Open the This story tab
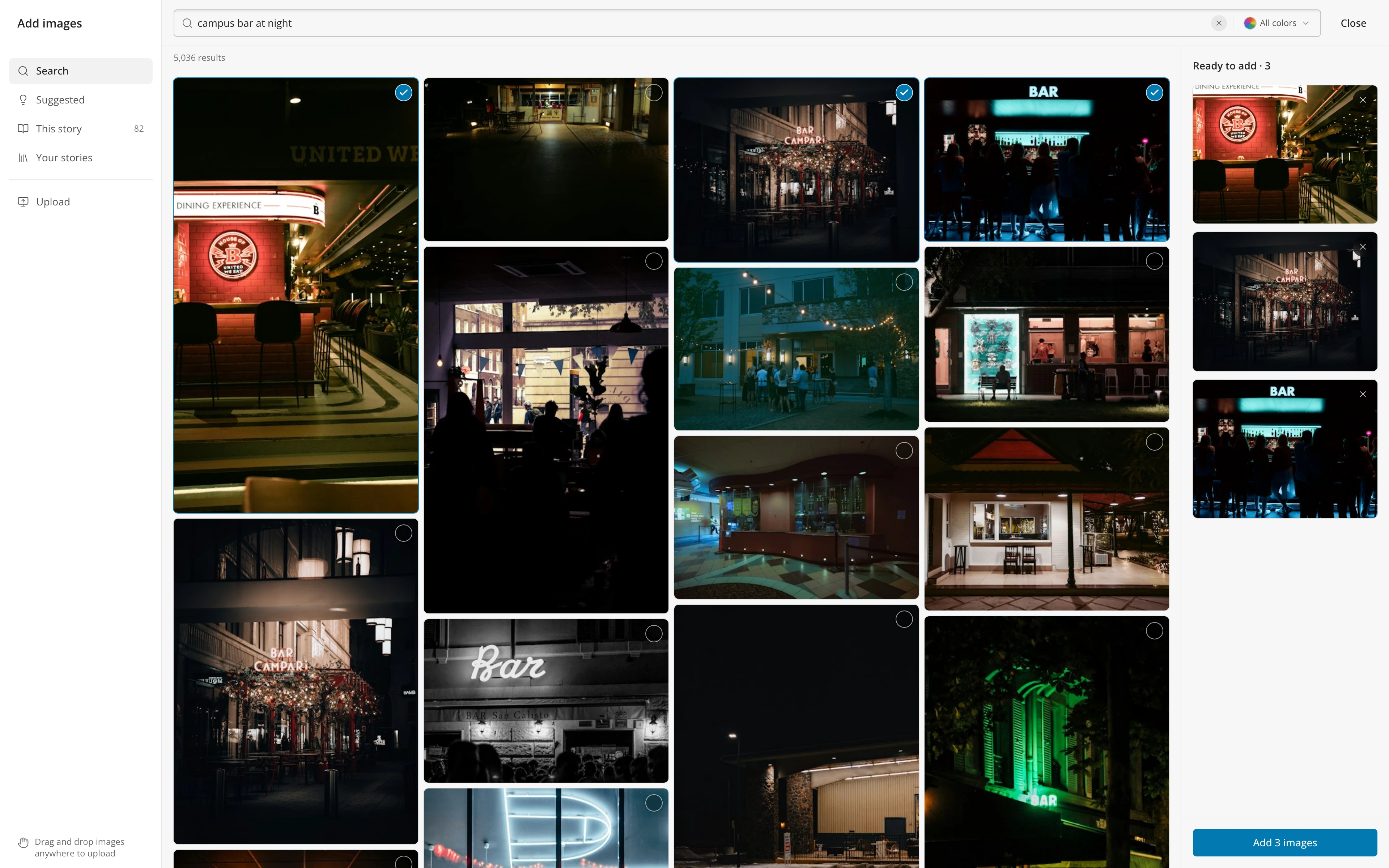The image size is (1389, 868). (x=80, y=129)
